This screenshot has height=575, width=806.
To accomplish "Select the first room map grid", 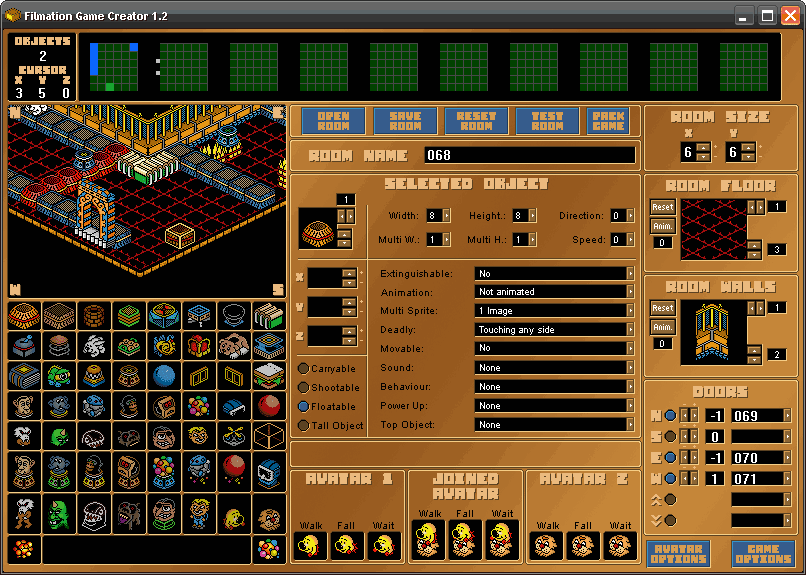I will (114, 67).
